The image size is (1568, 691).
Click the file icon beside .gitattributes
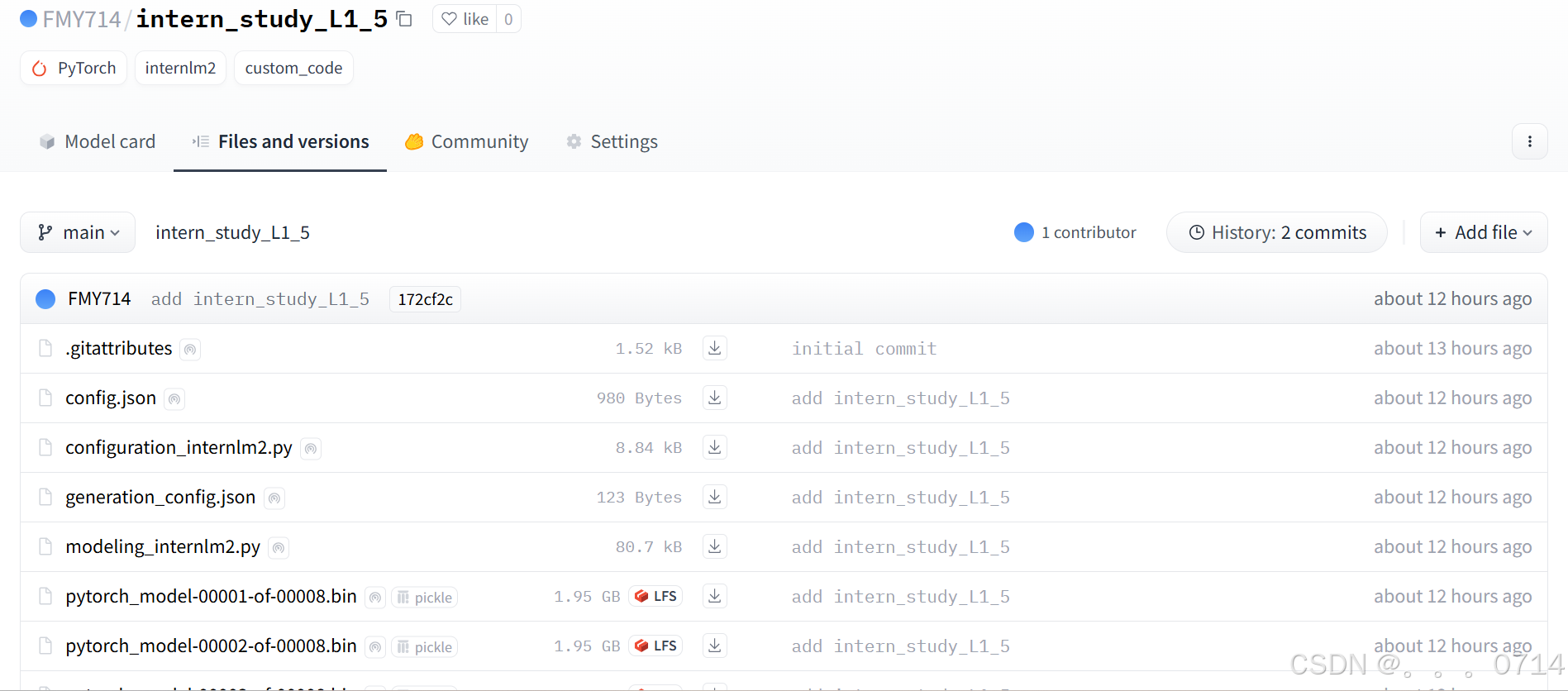45,348
